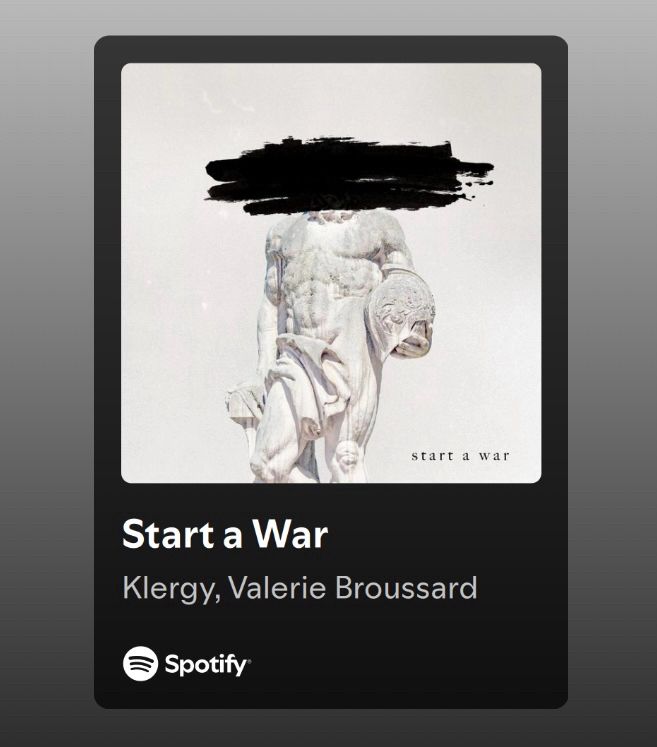The height and width of the screenshot is (747, 657).
Task: Click the black brush stroke on the cover
Action: tap(349, 175)
